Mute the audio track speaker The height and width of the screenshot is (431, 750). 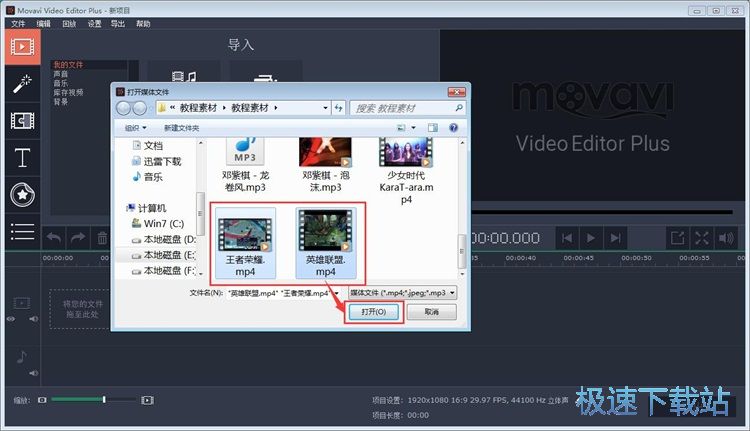[x=33, y=373]
